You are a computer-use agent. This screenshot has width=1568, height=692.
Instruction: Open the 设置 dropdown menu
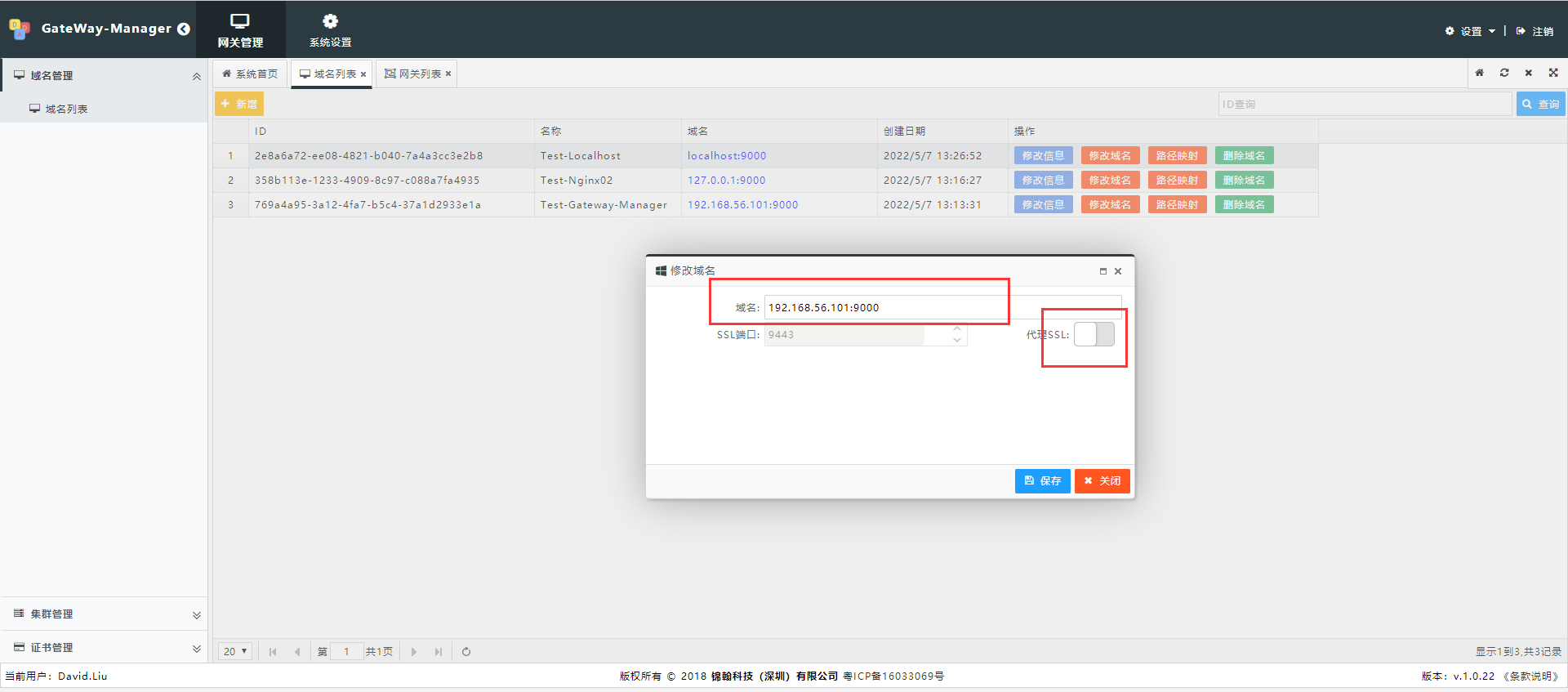tap(1470, 31)
